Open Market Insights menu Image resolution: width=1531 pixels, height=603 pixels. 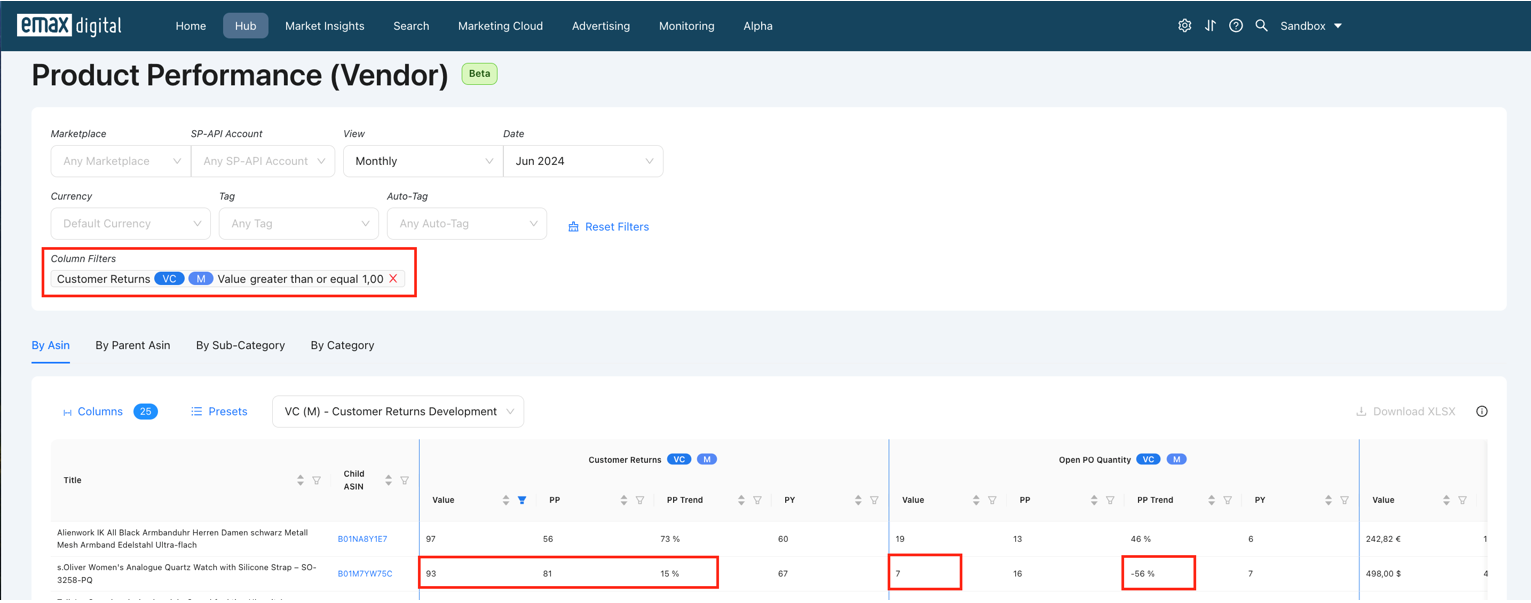(x=325, y=26)
